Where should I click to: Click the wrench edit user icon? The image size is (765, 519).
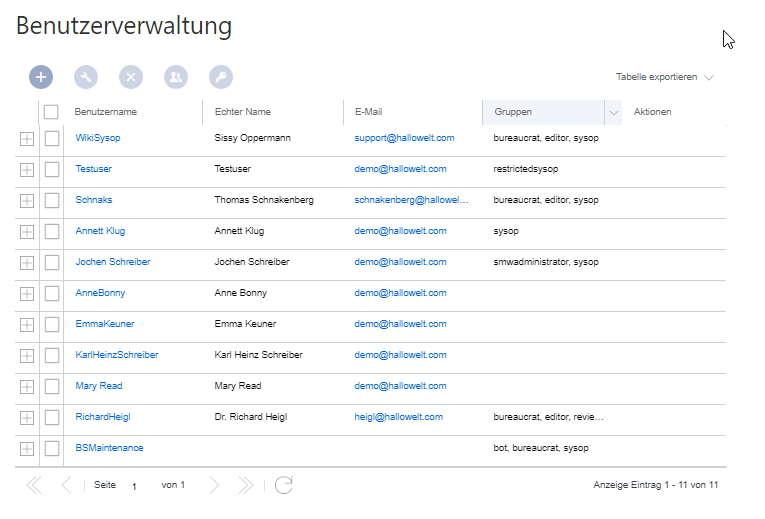pyautogui.click(x=86, y=77)
